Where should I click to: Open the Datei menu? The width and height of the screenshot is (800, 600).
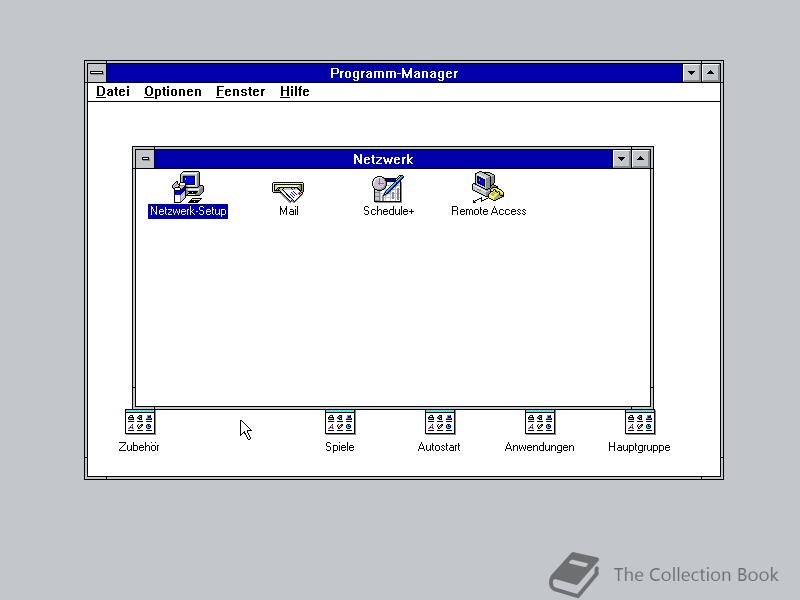(113, 91)
